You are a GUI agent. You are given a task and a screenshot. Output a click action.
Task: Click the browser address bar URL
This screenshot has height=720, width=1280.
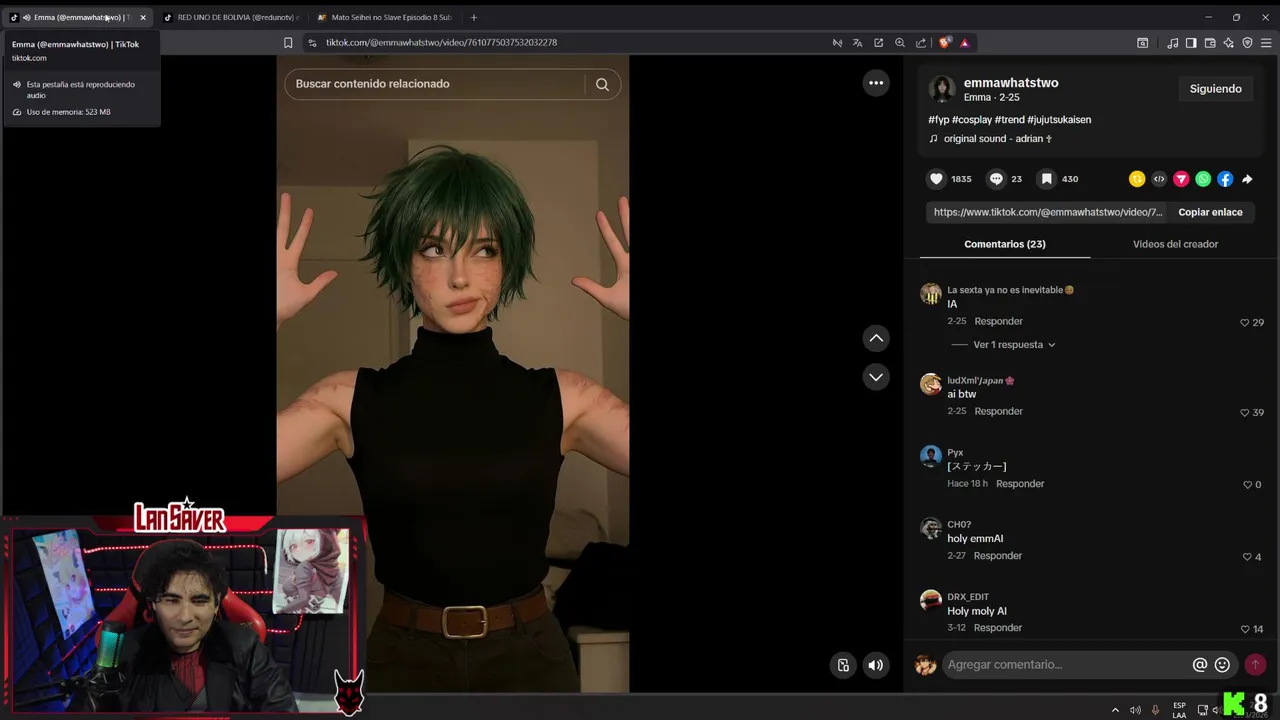(441, 43)
